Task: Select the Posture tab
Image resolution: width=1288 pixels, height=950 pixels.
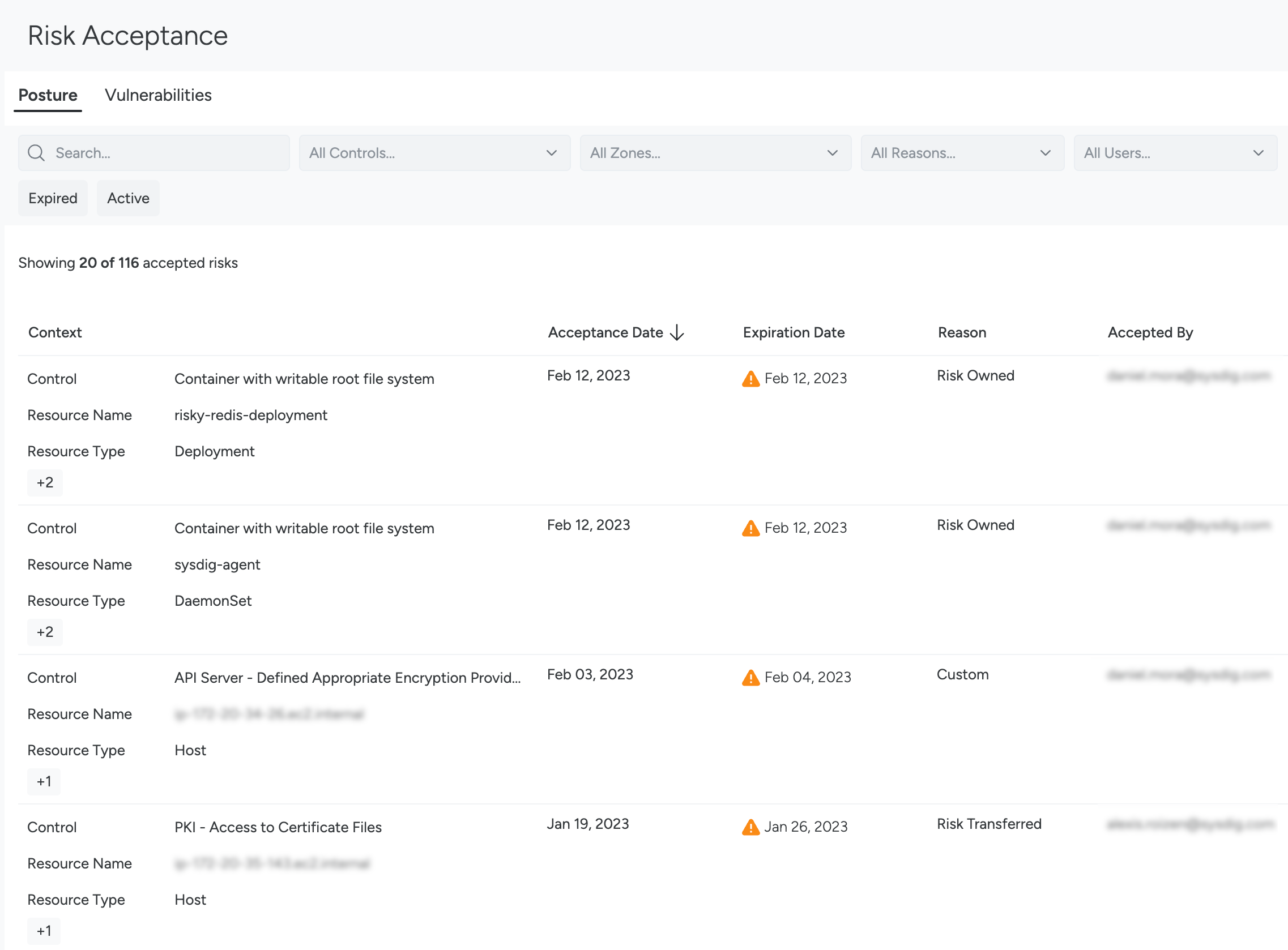Action: click(x=48, y=95)
